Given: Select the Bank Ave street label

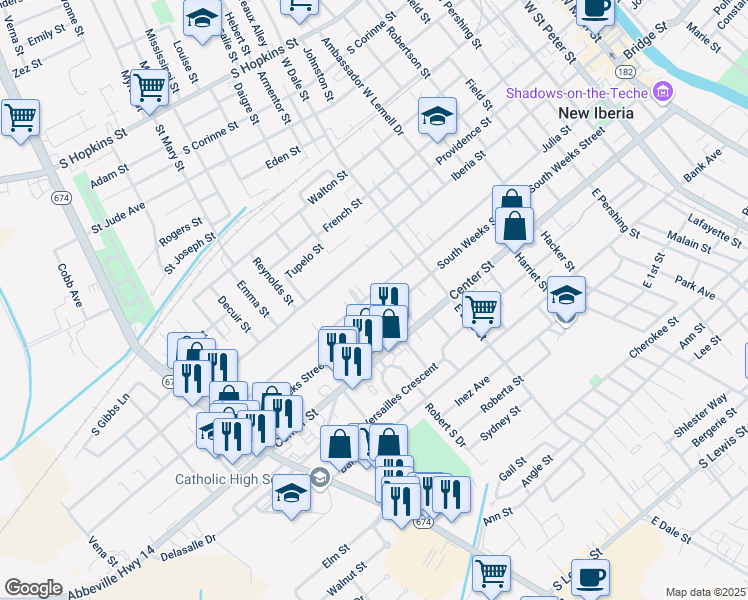Looking at the screenshot, I should pos(703,165).
